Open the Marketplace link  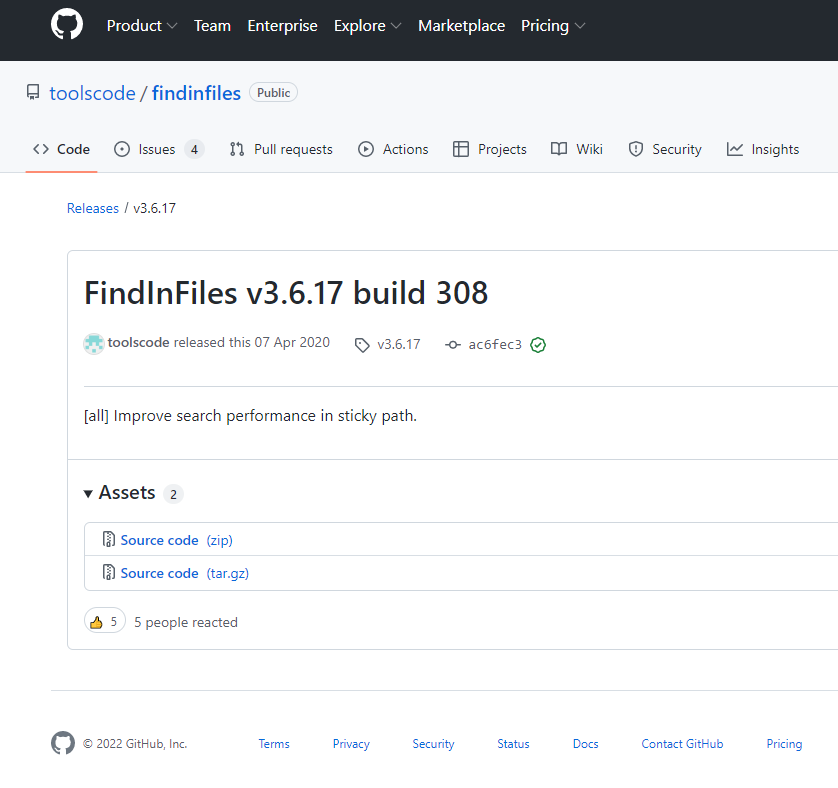[x=461, y=26]
